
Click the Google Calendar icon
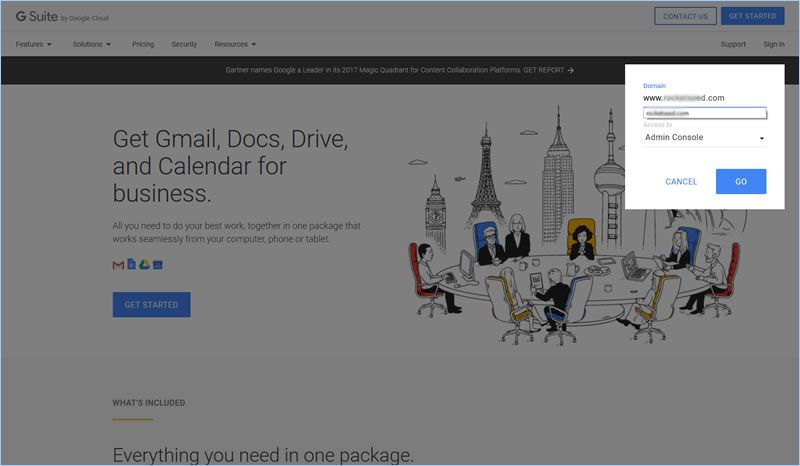click(158, 264)
